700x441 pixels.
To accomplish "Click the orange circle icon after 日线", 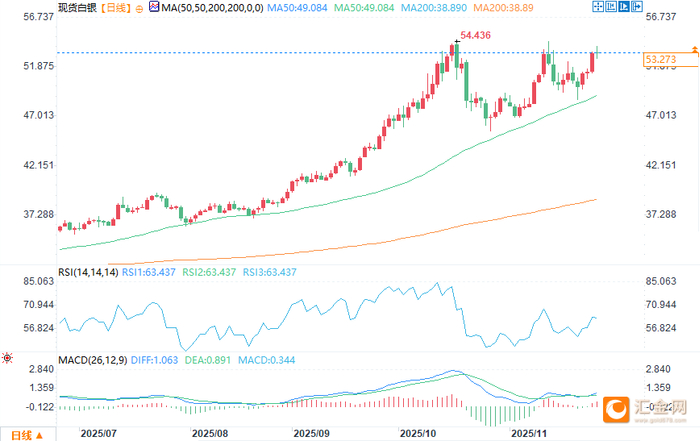I will pyautogui.click(x=139, y=8).
